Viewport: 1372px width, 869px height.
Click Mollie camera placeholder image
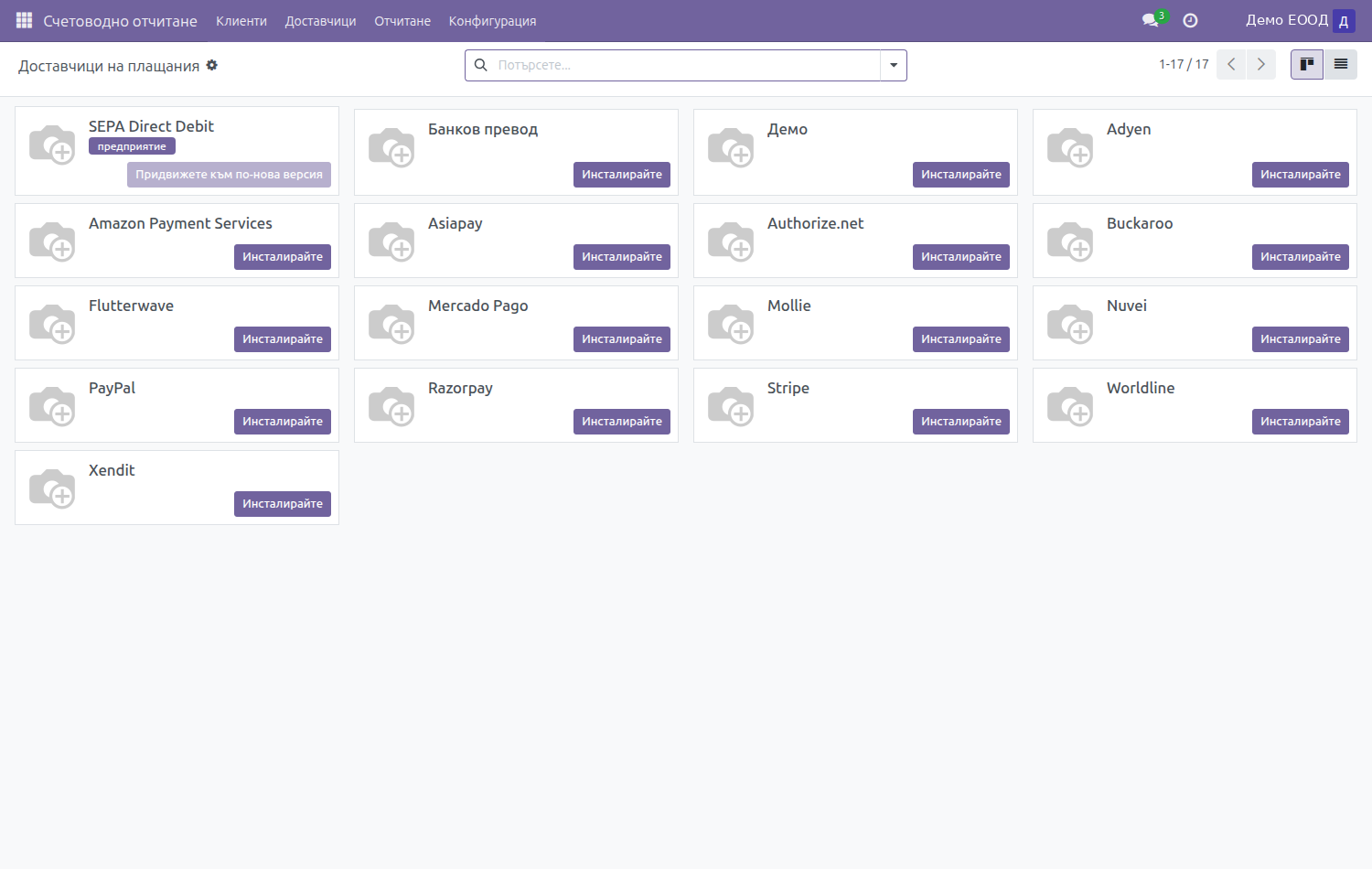(731, 325)
